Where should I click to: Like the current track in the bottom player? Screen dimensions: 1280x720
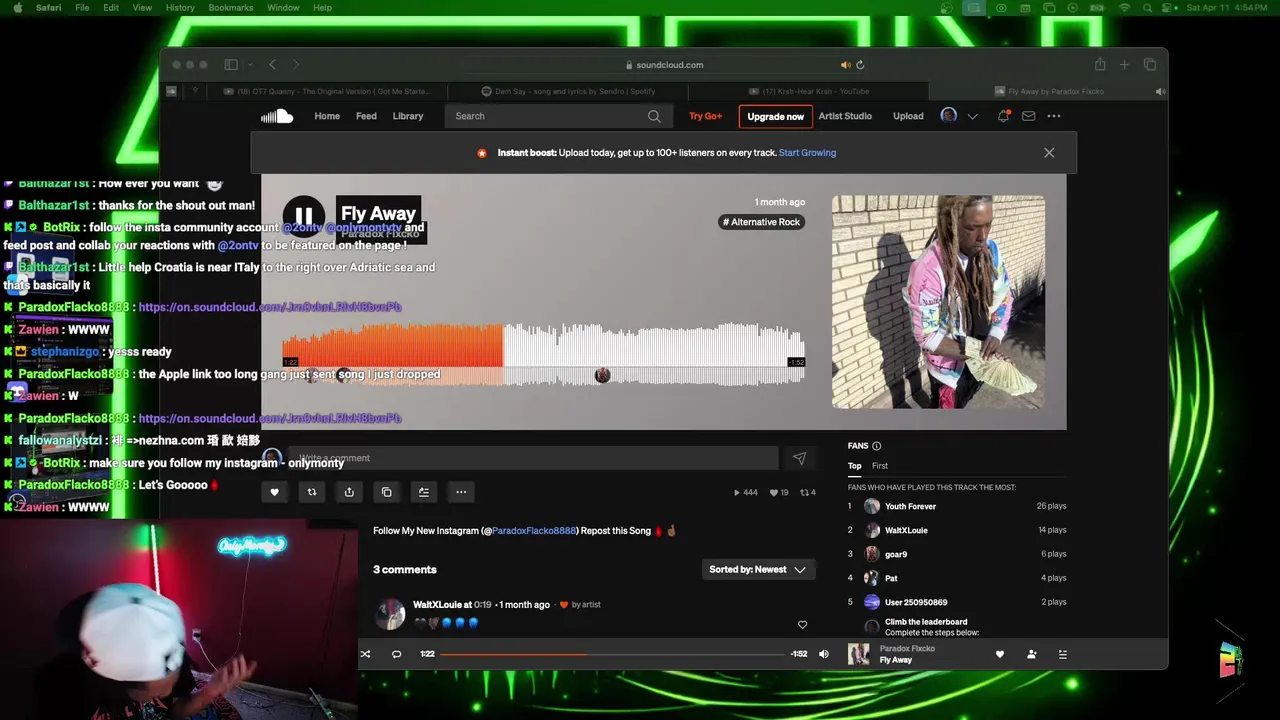point(999,654)
